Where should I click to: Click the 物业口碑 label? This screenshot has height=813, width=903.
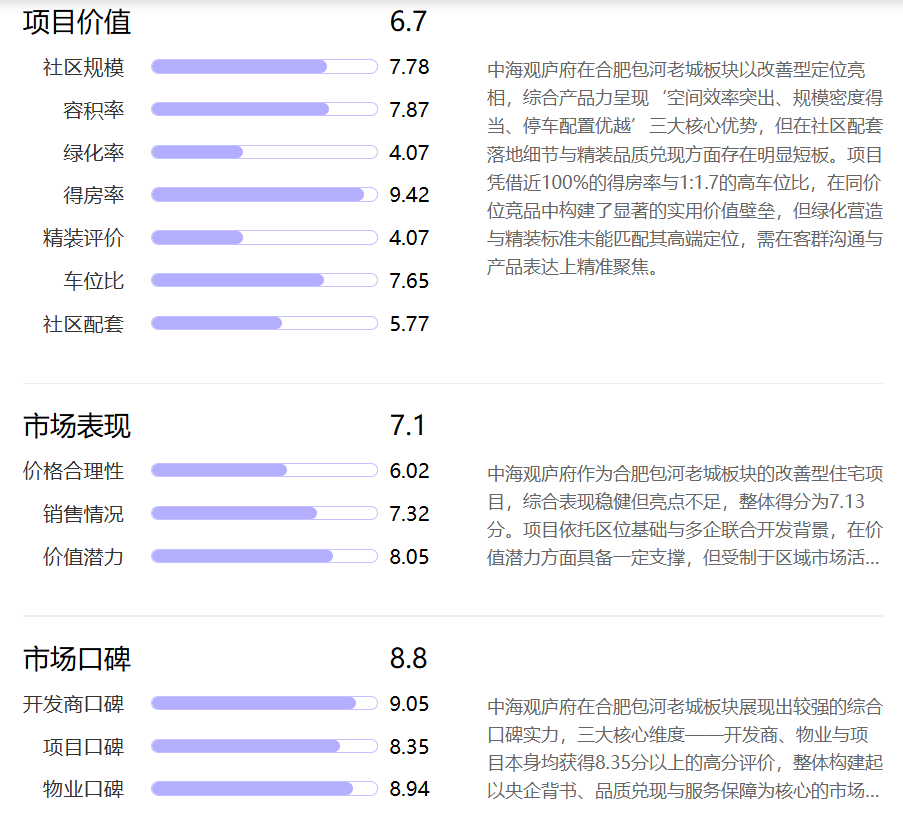[84, 789]
